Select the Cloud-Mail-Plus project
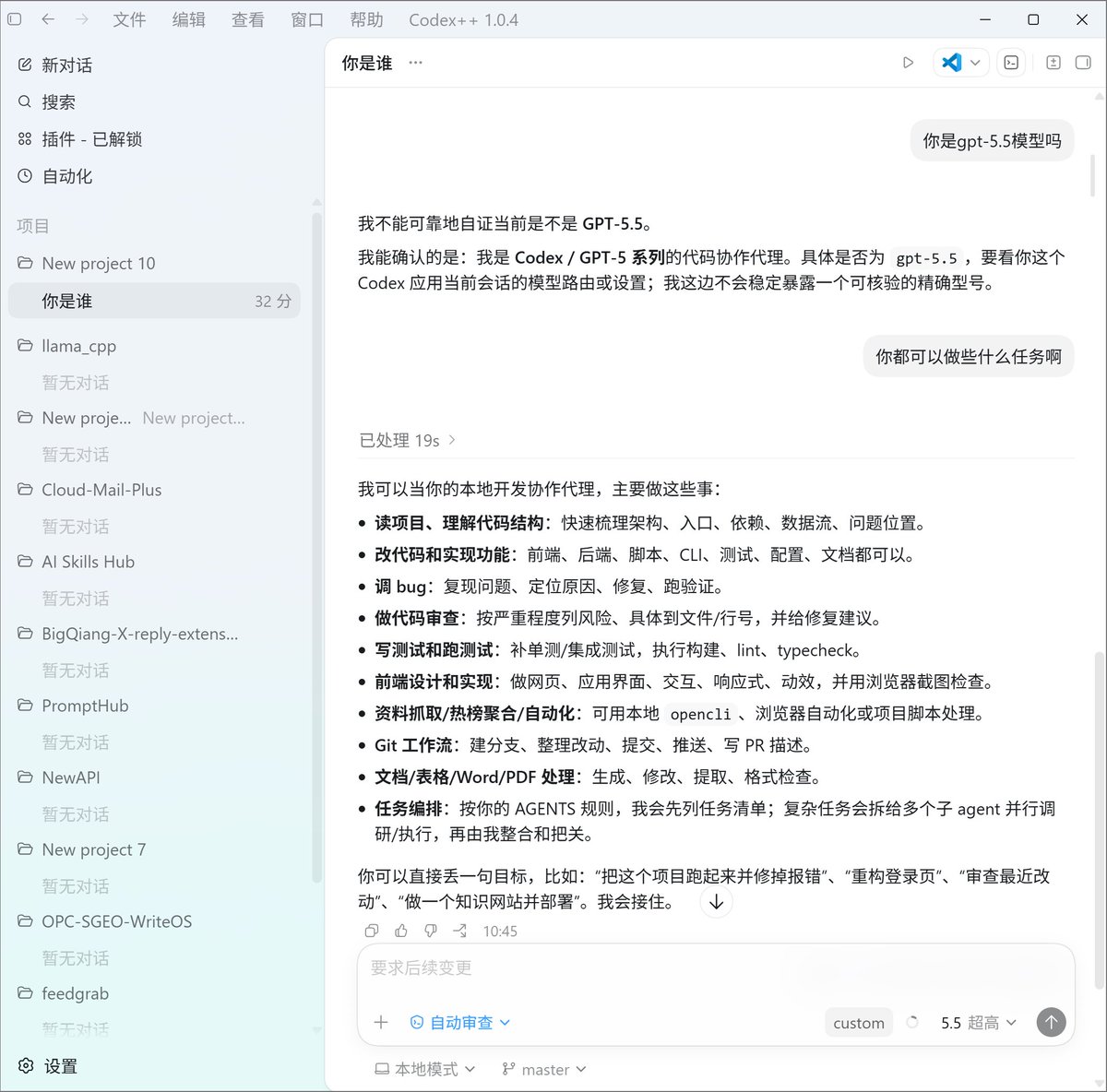This screenshot has width=1107, height=1092. point(155,490)
